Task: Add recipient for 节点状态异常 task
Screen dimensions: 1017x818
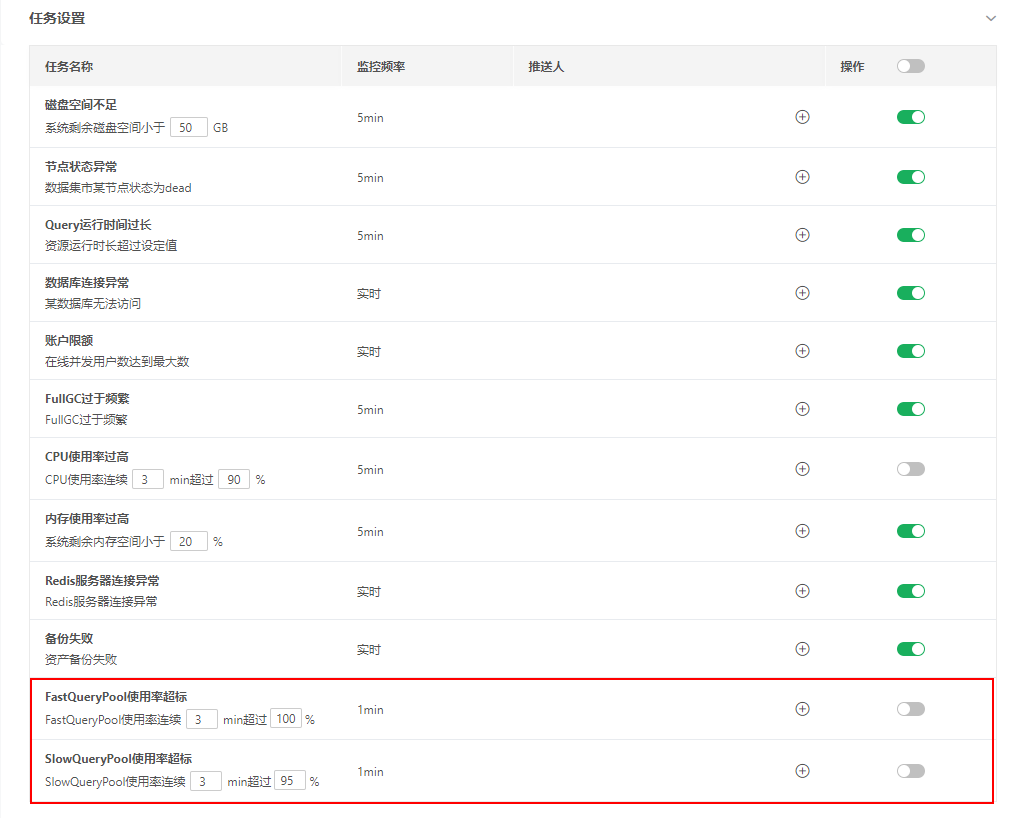Action: coord(802,177)
